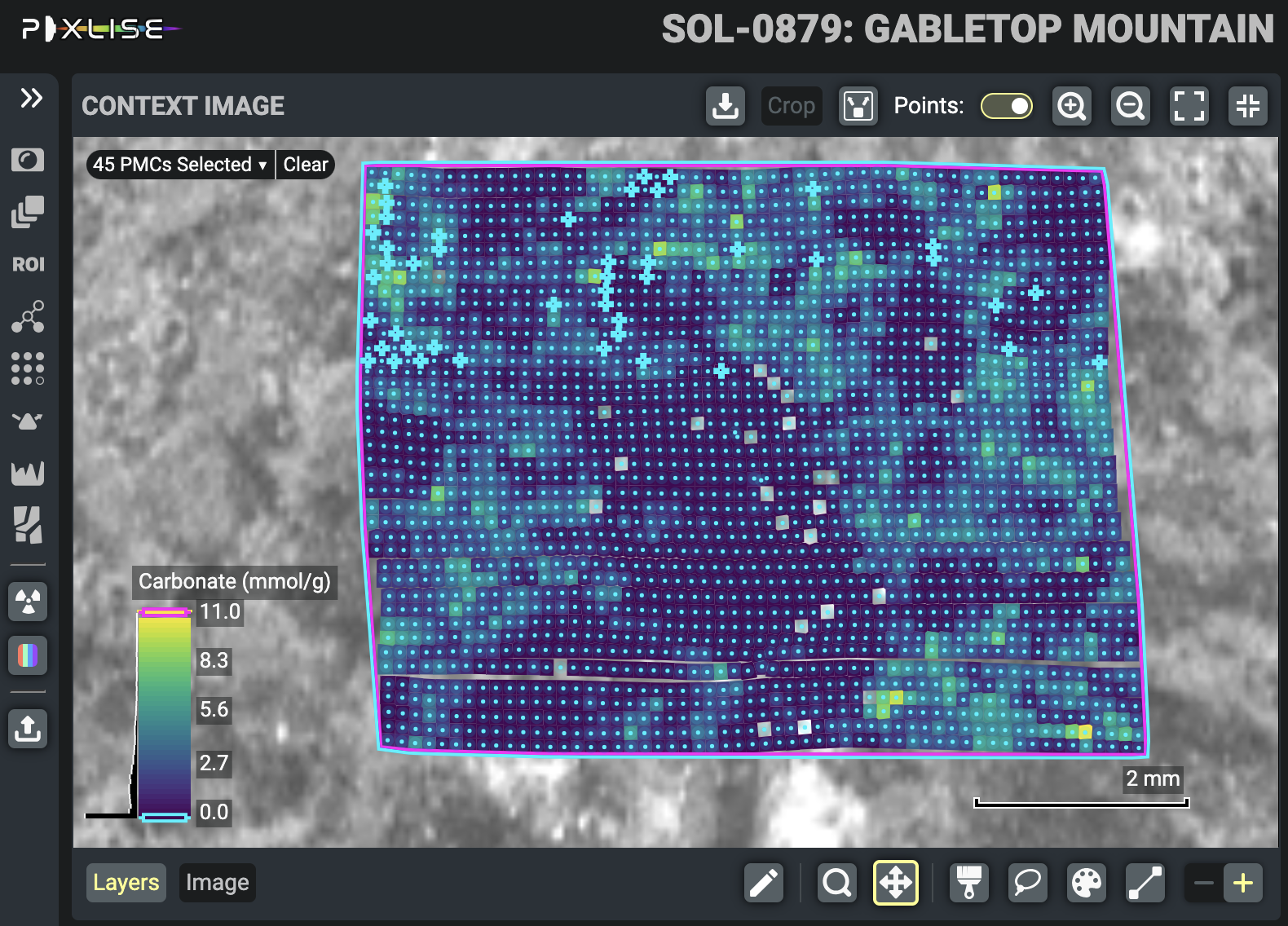Open the ternary plot sidebar icon

pyautogui.click(x=28, y=421)
